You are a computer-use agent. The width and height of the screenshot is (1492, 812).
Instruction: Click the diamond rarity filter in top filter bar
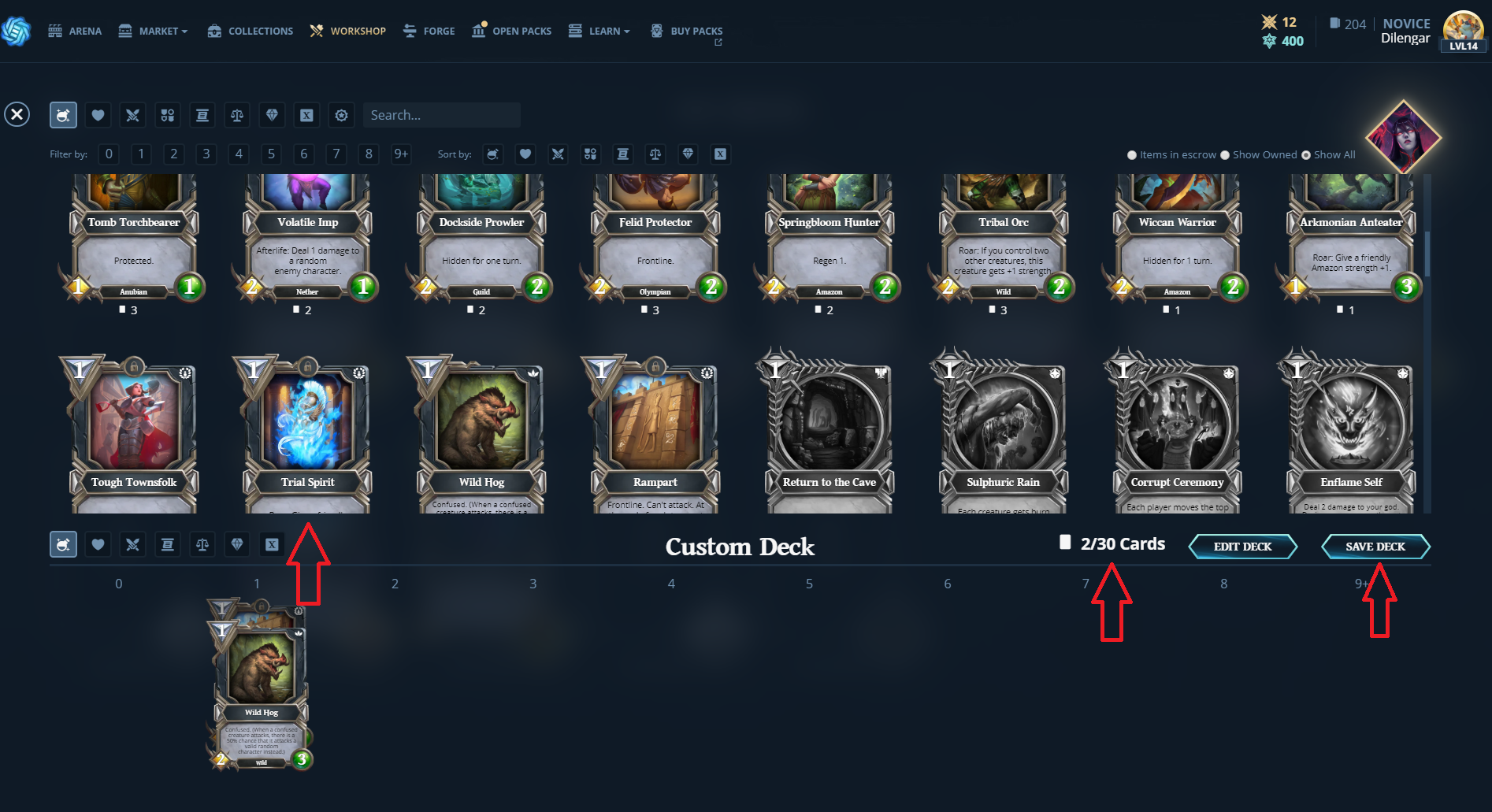[x=272, y=115]
